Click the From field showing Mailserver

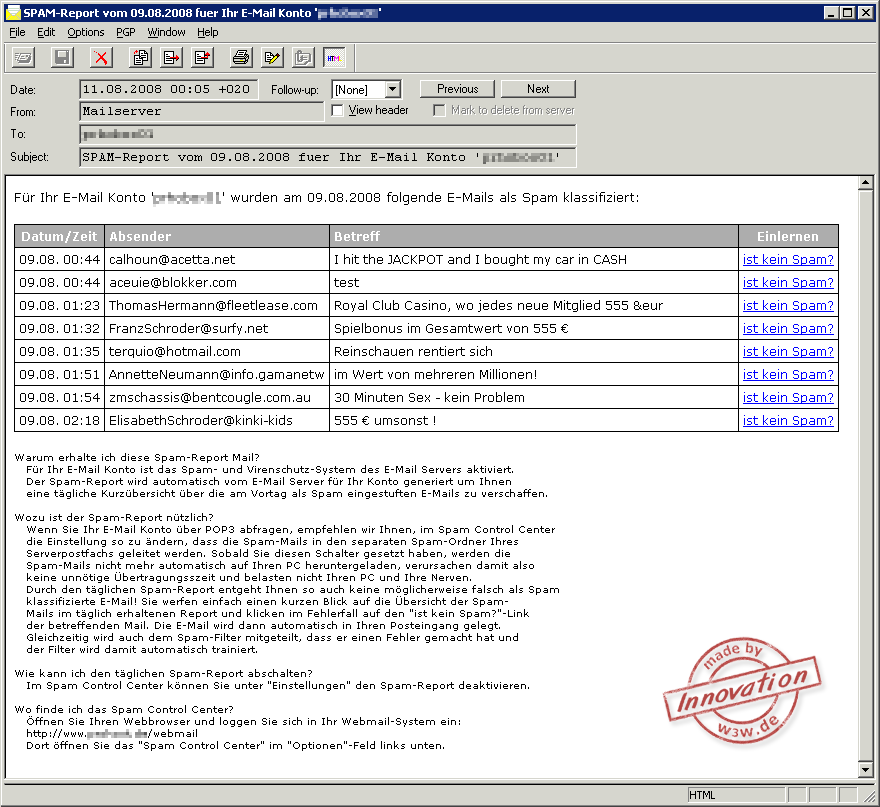pyautogui.click(x=201, y=111)
